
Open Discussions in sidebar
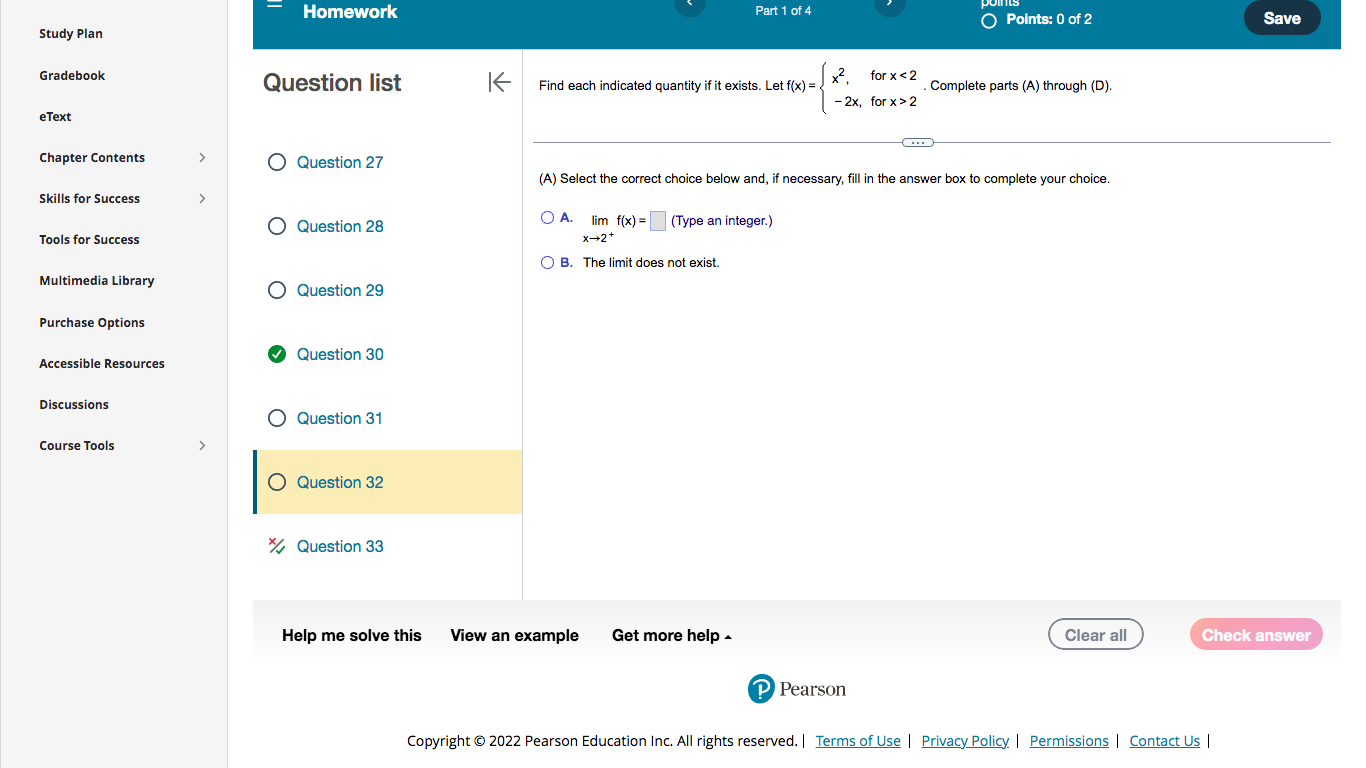tap(74, 404)
